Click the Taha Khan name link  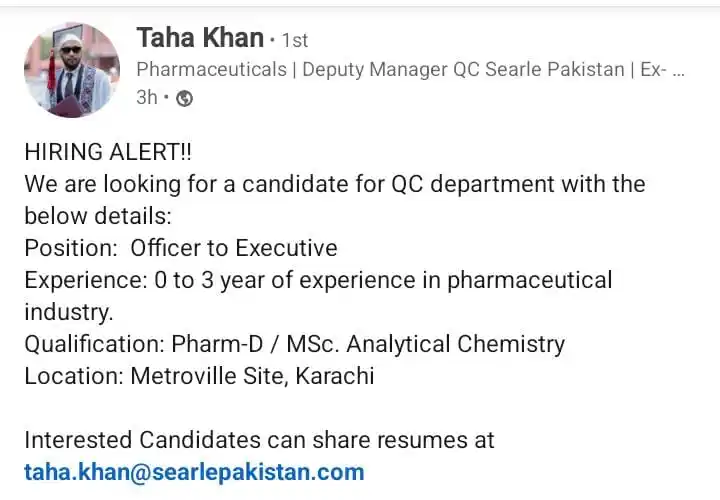200,38
